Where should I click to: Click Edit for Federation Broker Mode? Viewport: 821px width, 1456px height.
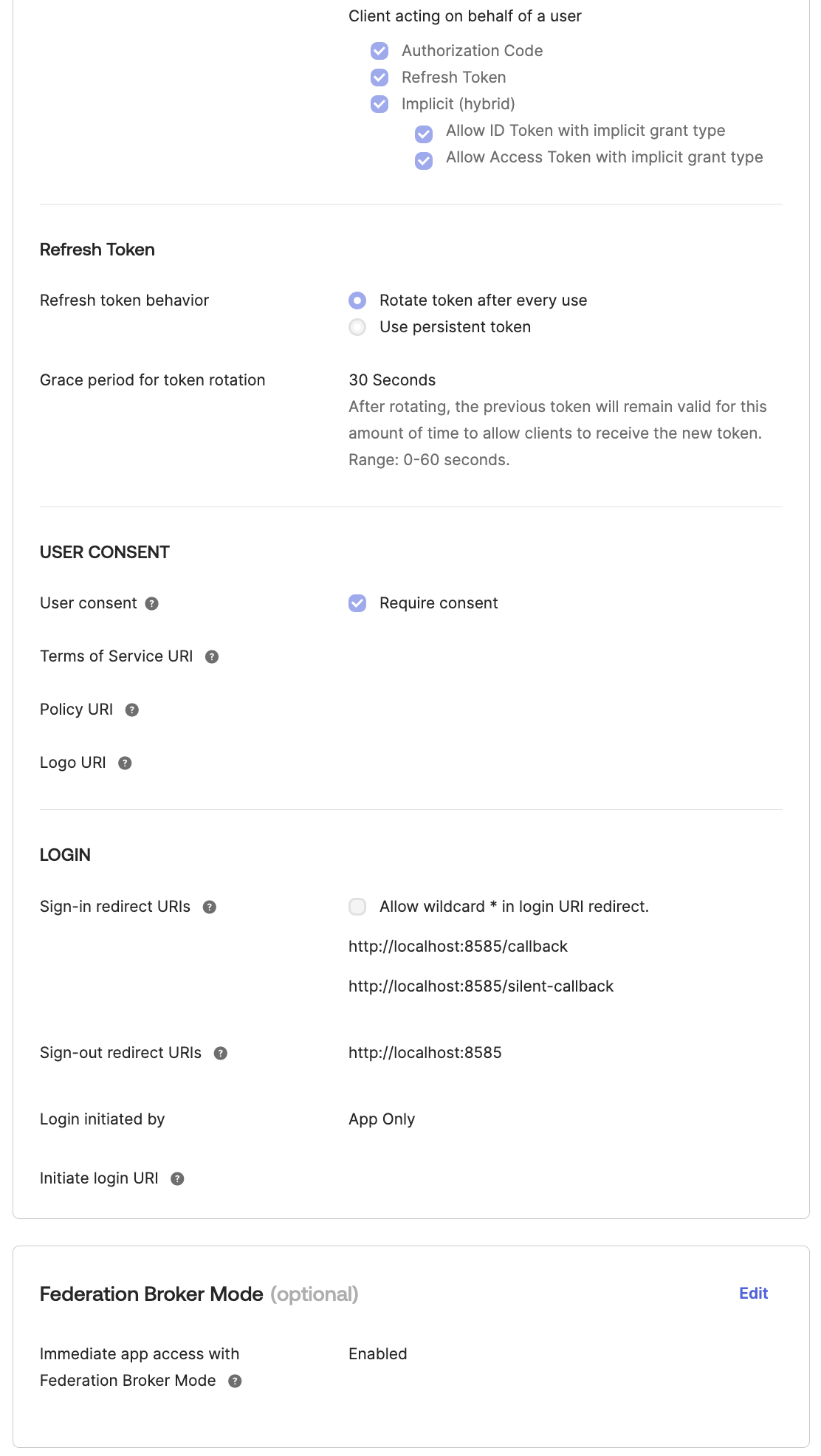point(754,1294)
